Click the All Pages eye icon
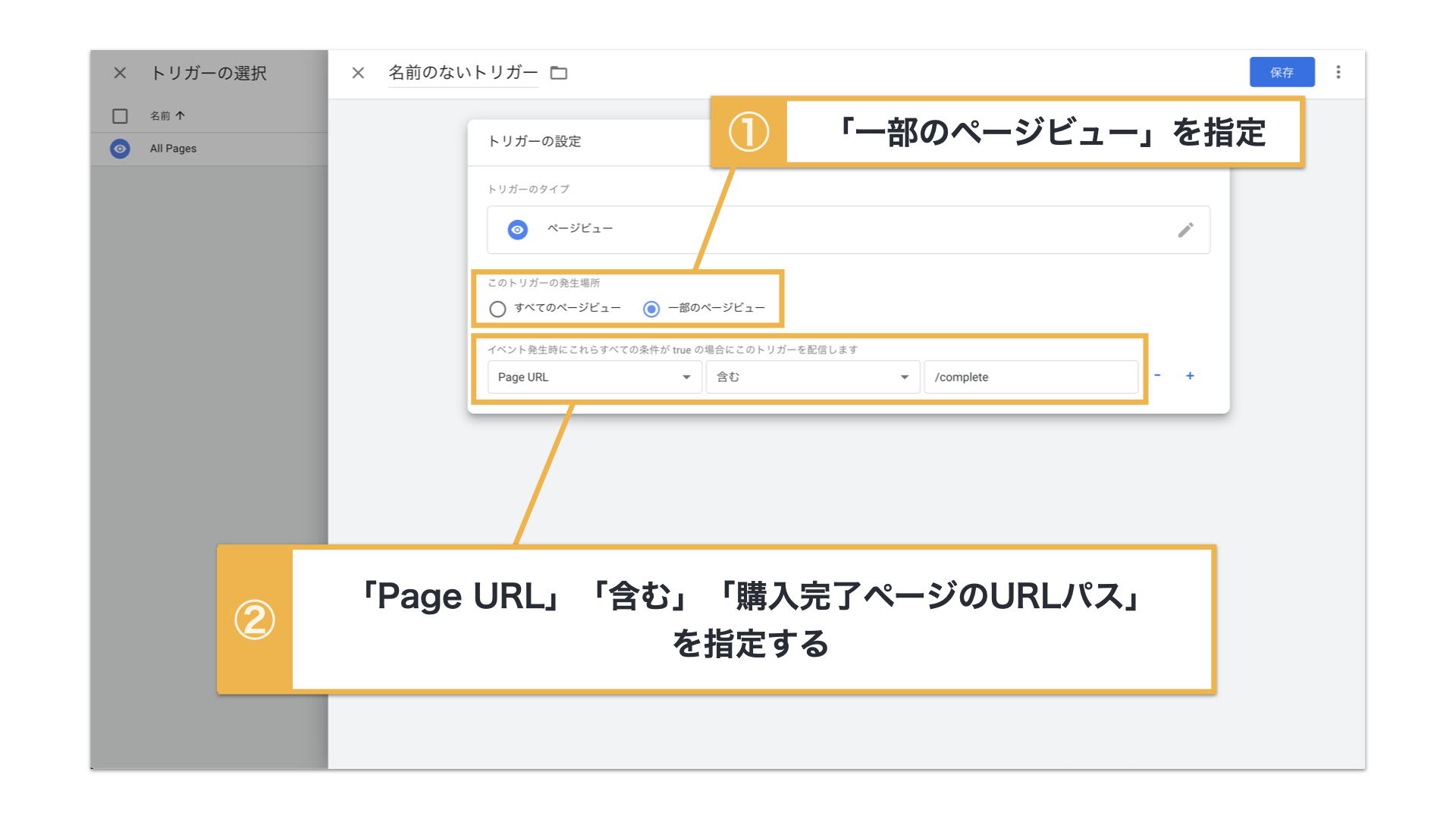 [120, 149]
